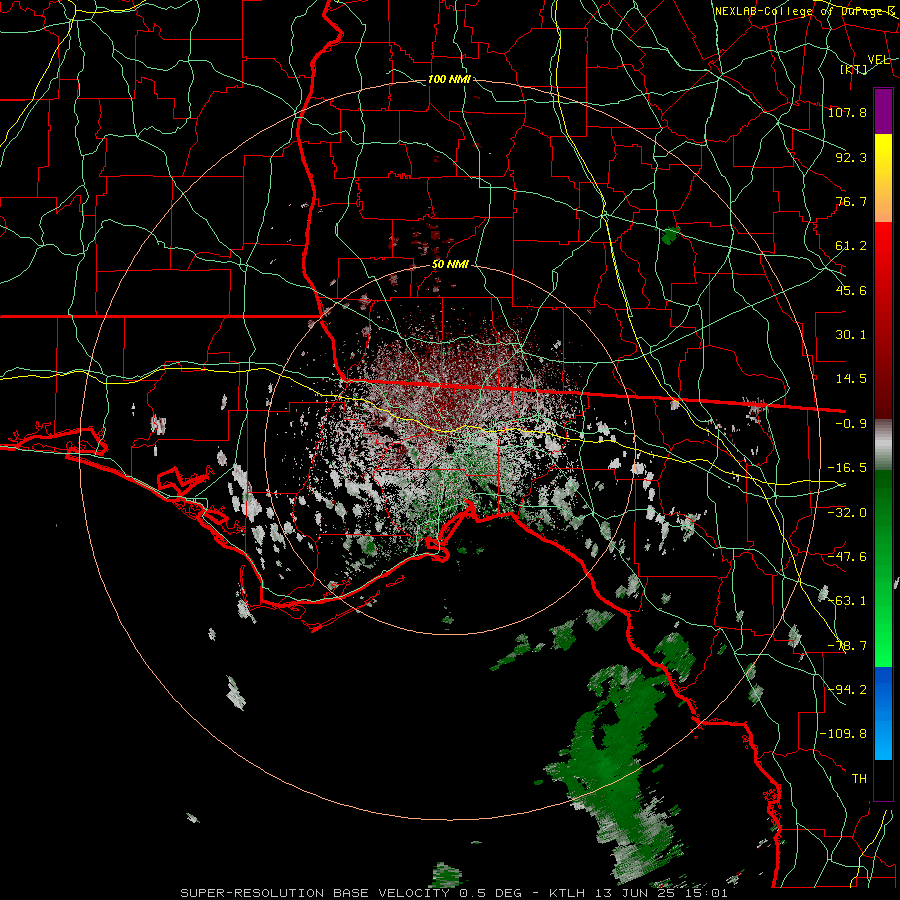Click the -32.0 value on the velocity scale
This screenshot has width=900, height=900.
847,512
